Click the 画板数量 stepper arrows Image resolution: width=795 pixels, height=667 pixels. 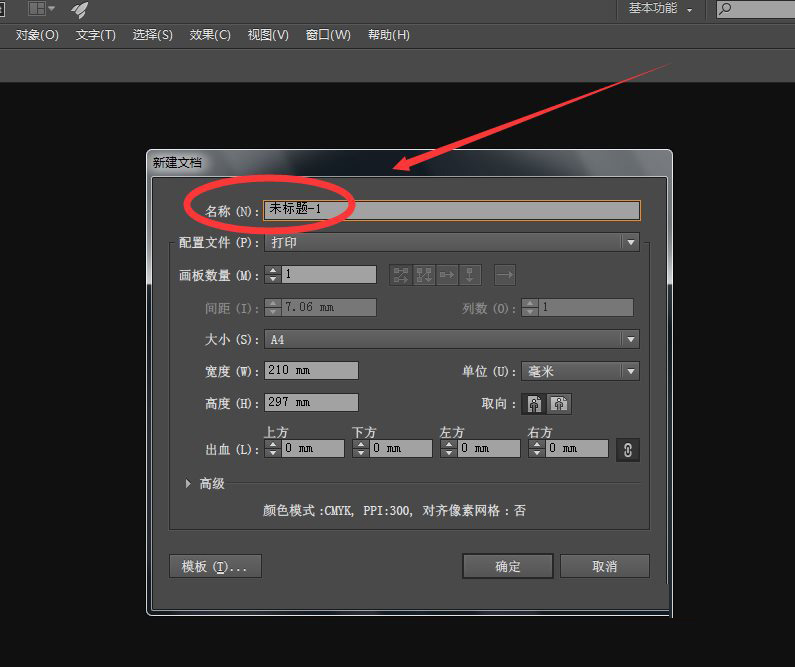(273, 274)
